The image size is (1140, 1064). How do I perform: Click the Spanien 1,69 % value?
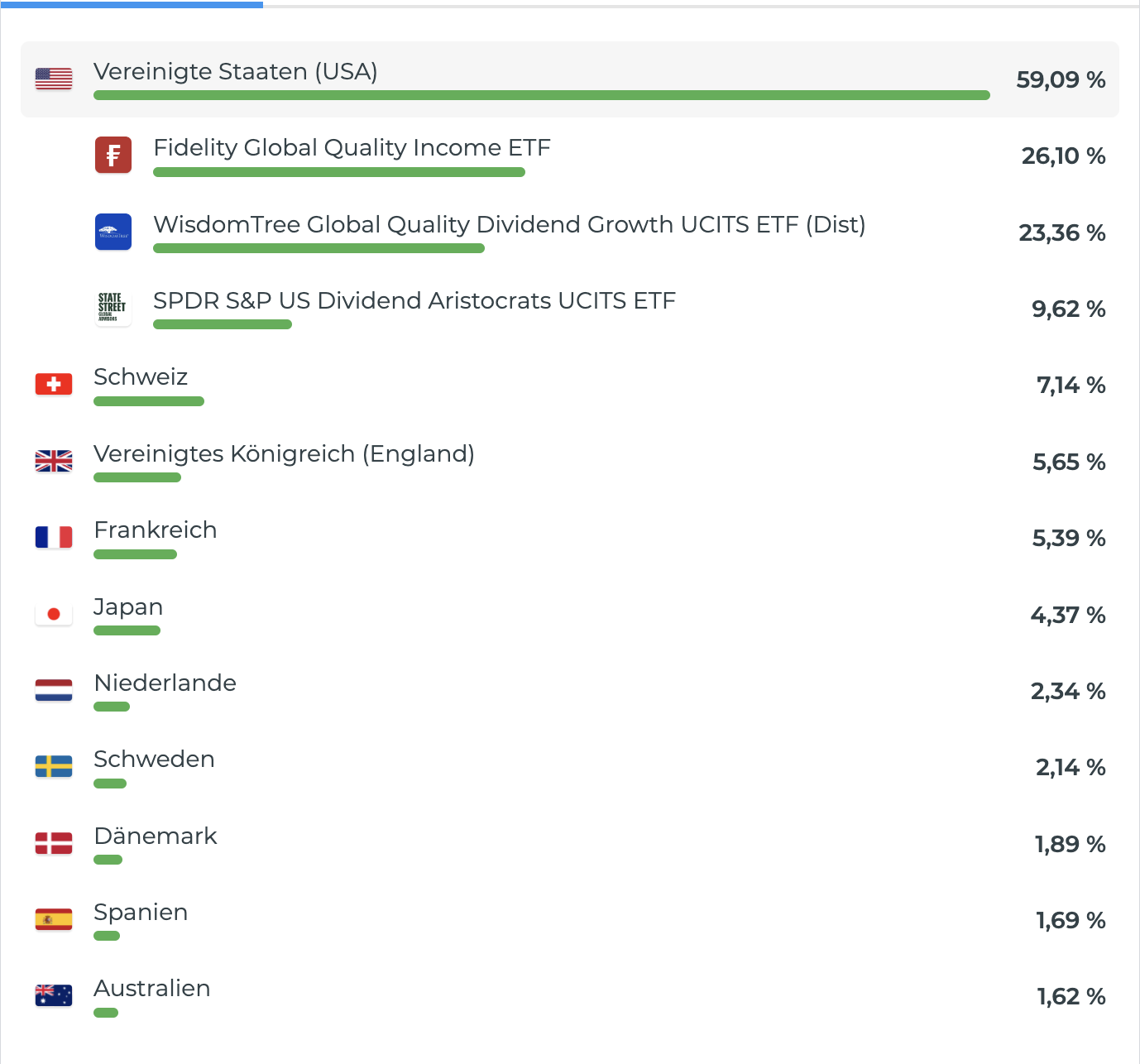[x=1071, y=920]
